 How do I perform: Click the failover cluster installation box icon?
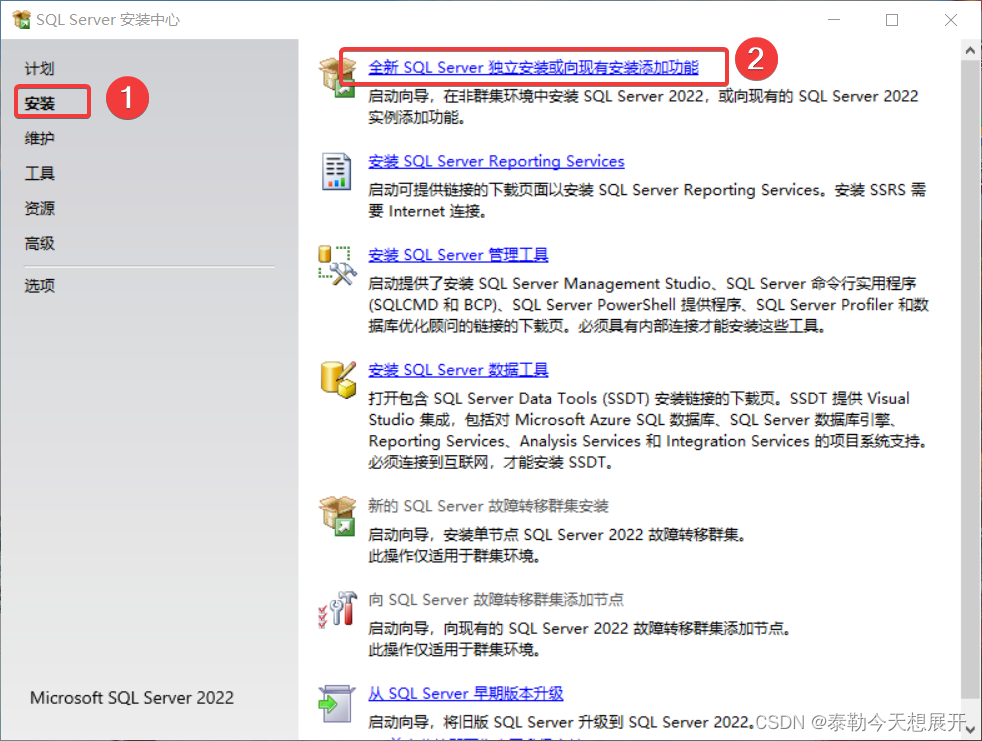(338, 516)
